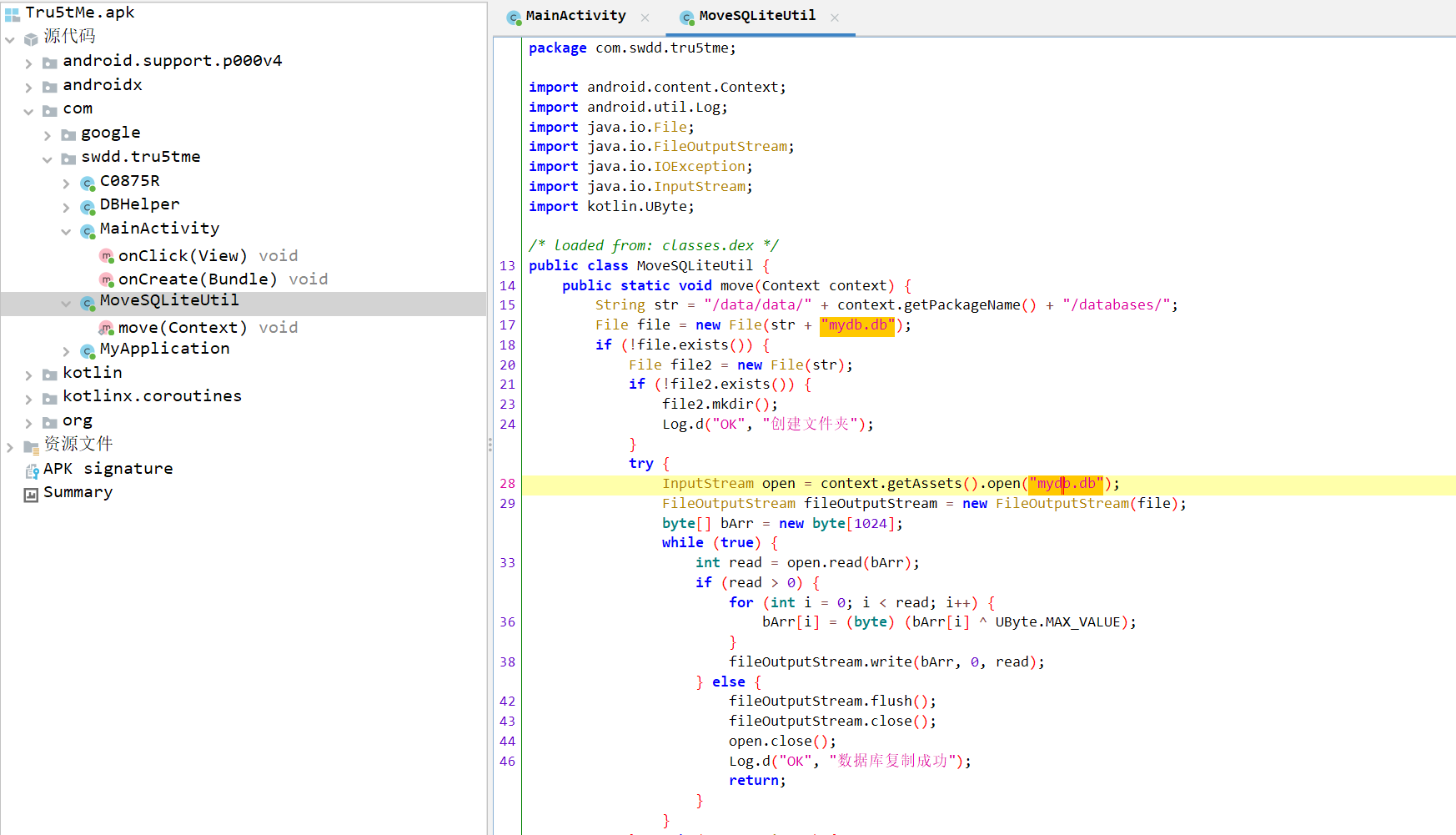Image resolution: width=1456 pixels, height=835 pixels.
Task: Expand the DBHelper class node
Action: pyautogui.click(x=66, y=207)
